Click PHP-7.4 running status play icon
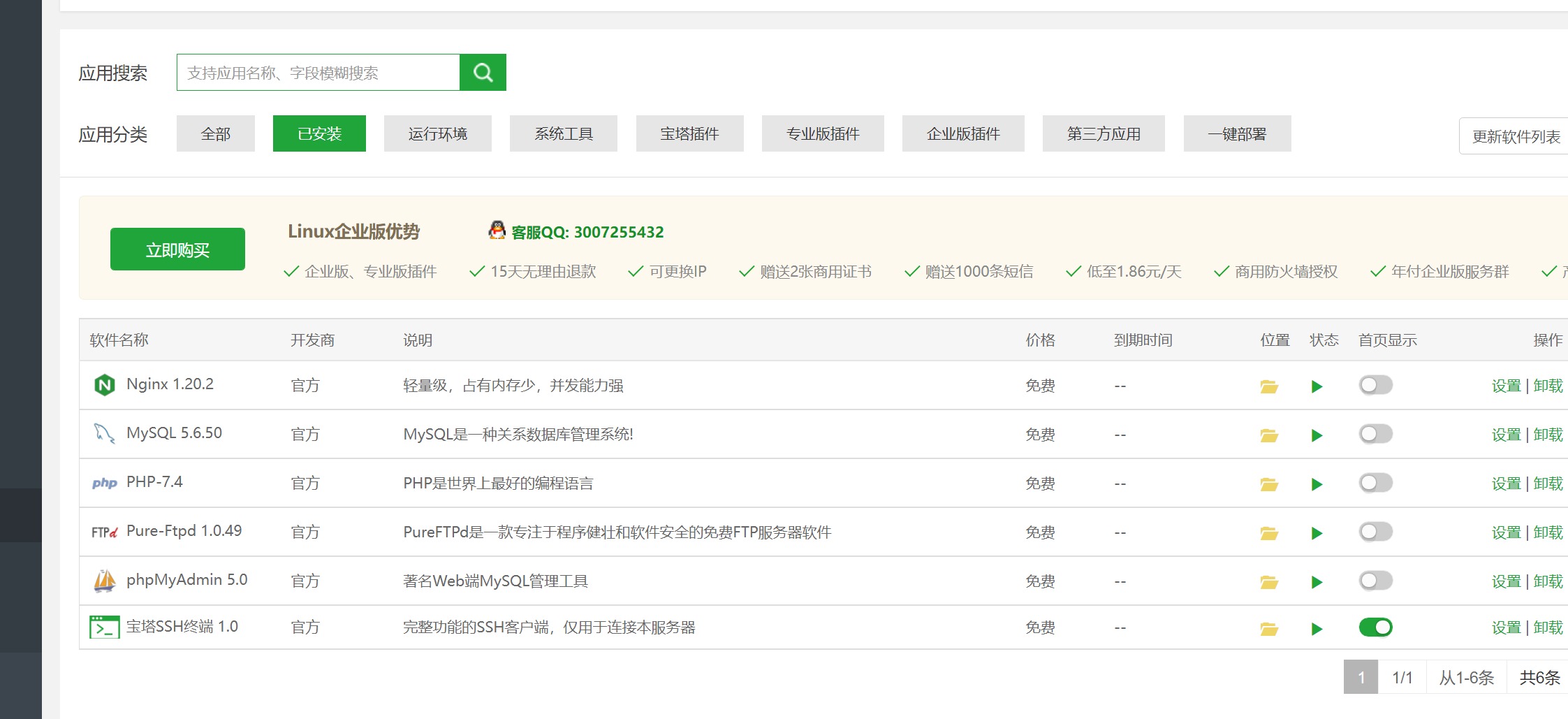1568x719 pixels. click(1317, 484)
